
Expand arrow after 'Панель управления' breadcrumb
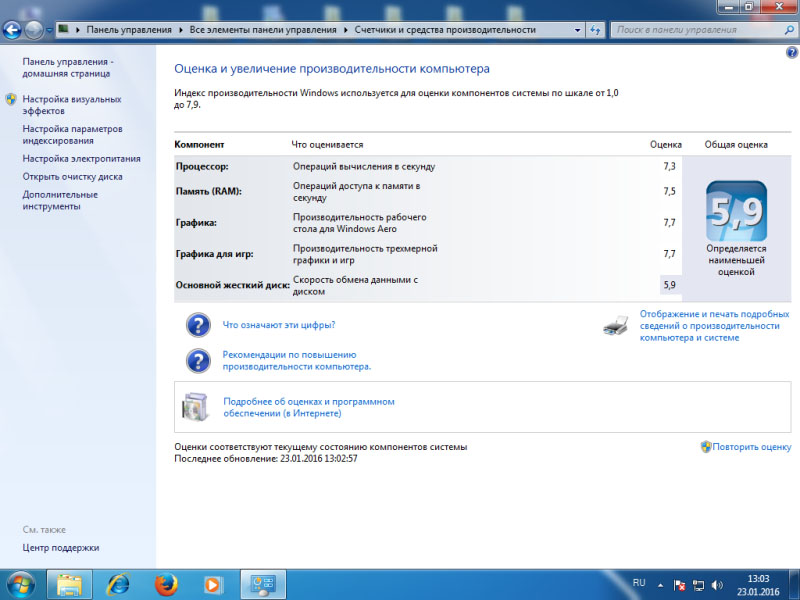(x=181, y=30)
